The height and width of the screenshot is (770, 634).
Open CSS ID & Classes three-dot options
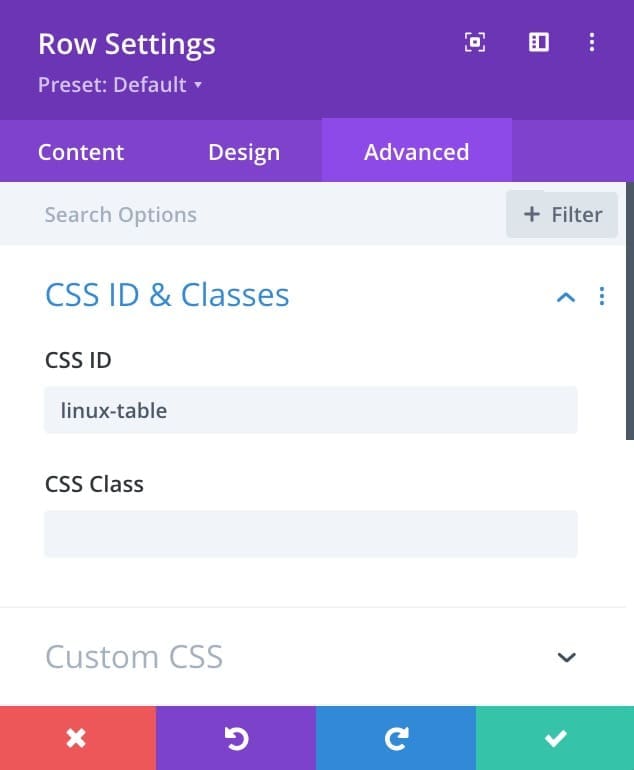coord(602,296)
